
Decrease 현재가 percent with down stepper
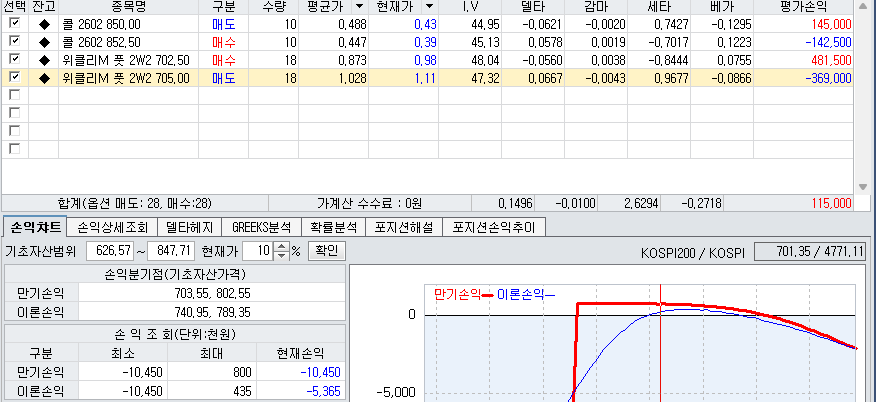[x=282, y=255]
